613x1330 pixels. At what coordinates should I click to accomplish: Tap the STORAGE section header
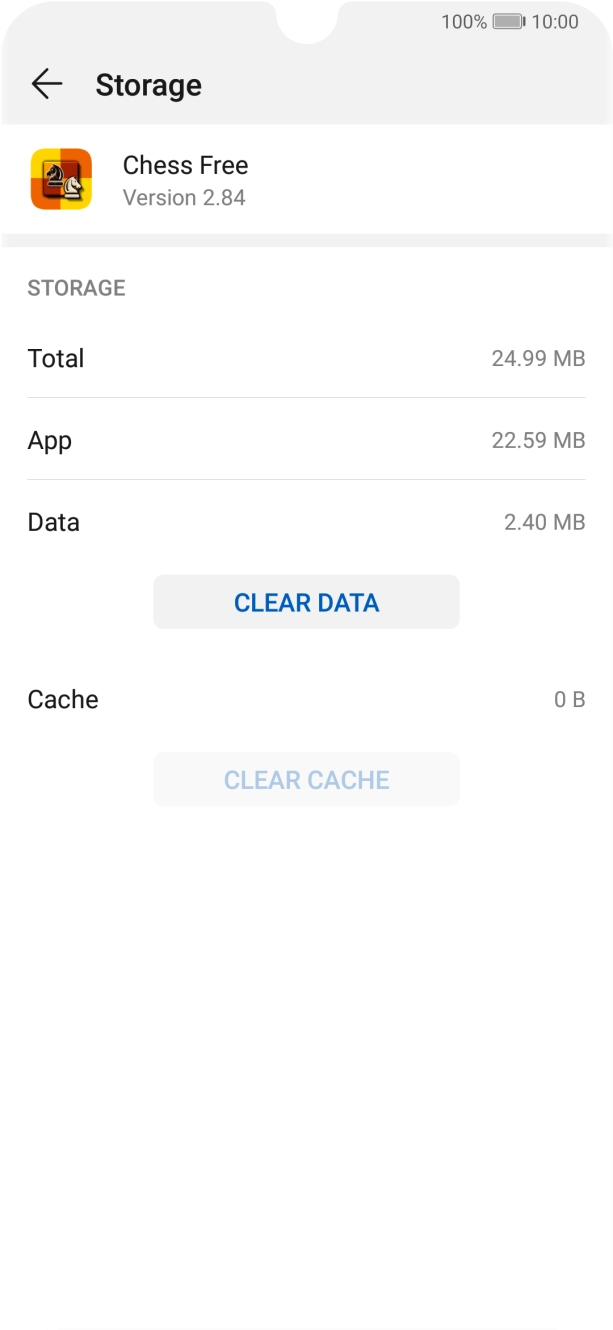[x=76, y=288]
